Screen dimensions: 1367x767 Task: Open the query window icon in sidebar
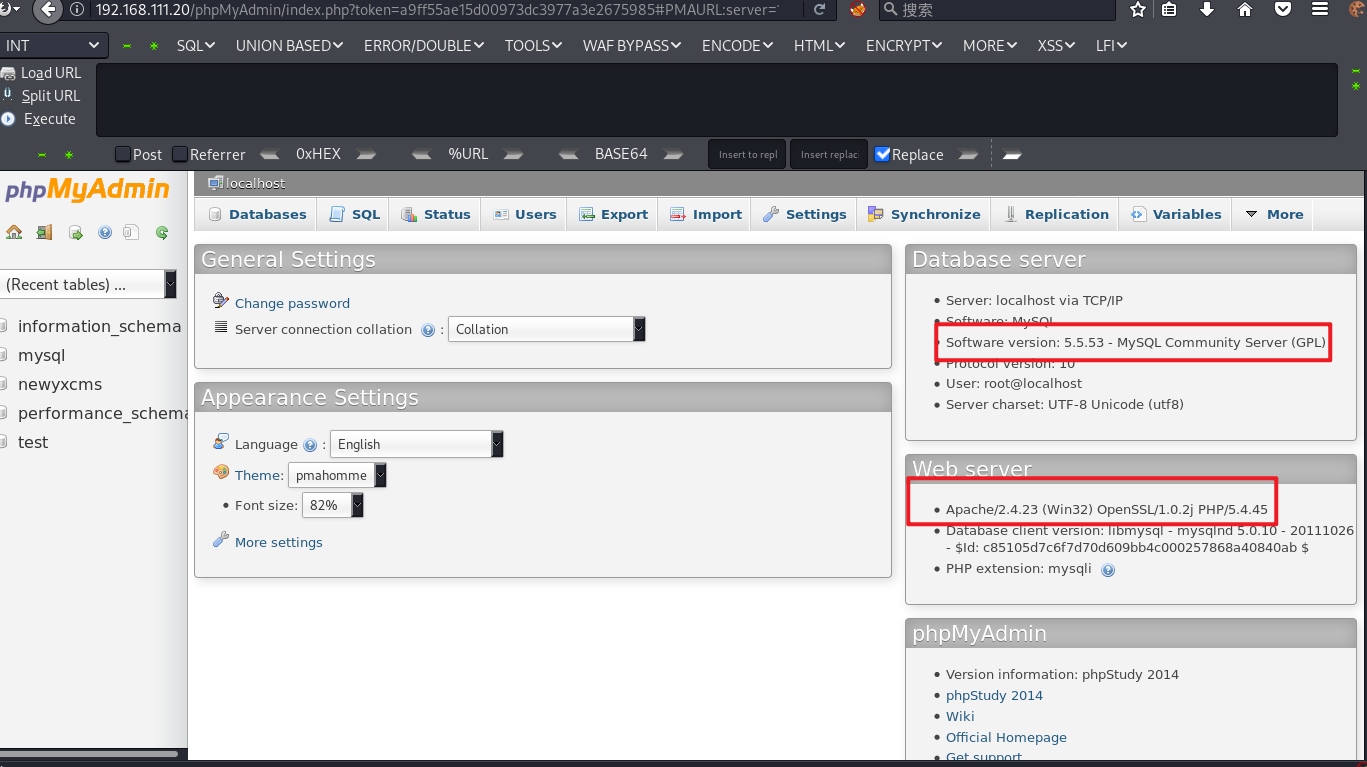pyautogui.click(x=75, y=232)
